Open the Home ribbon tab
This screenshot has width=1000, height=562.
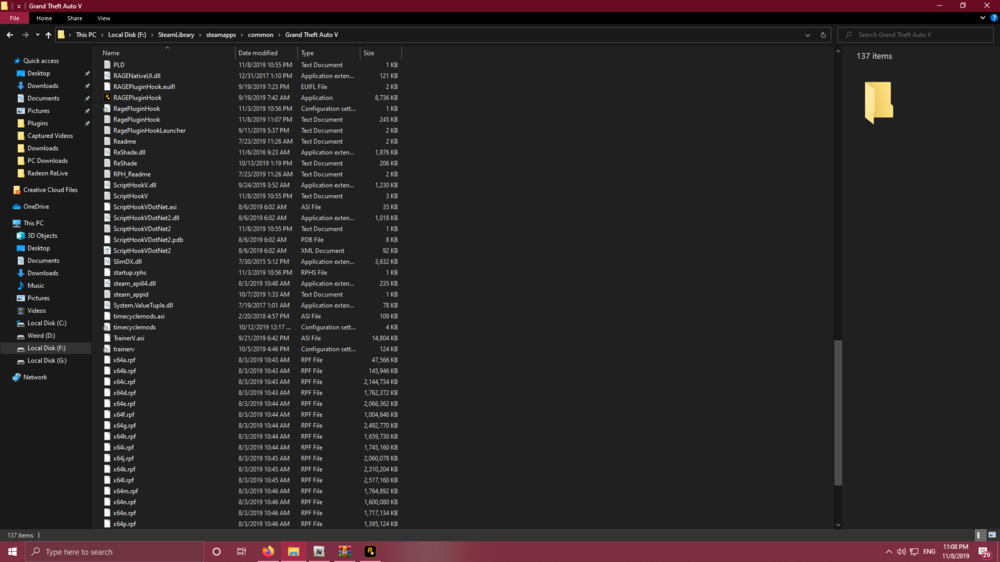point(44,18)
